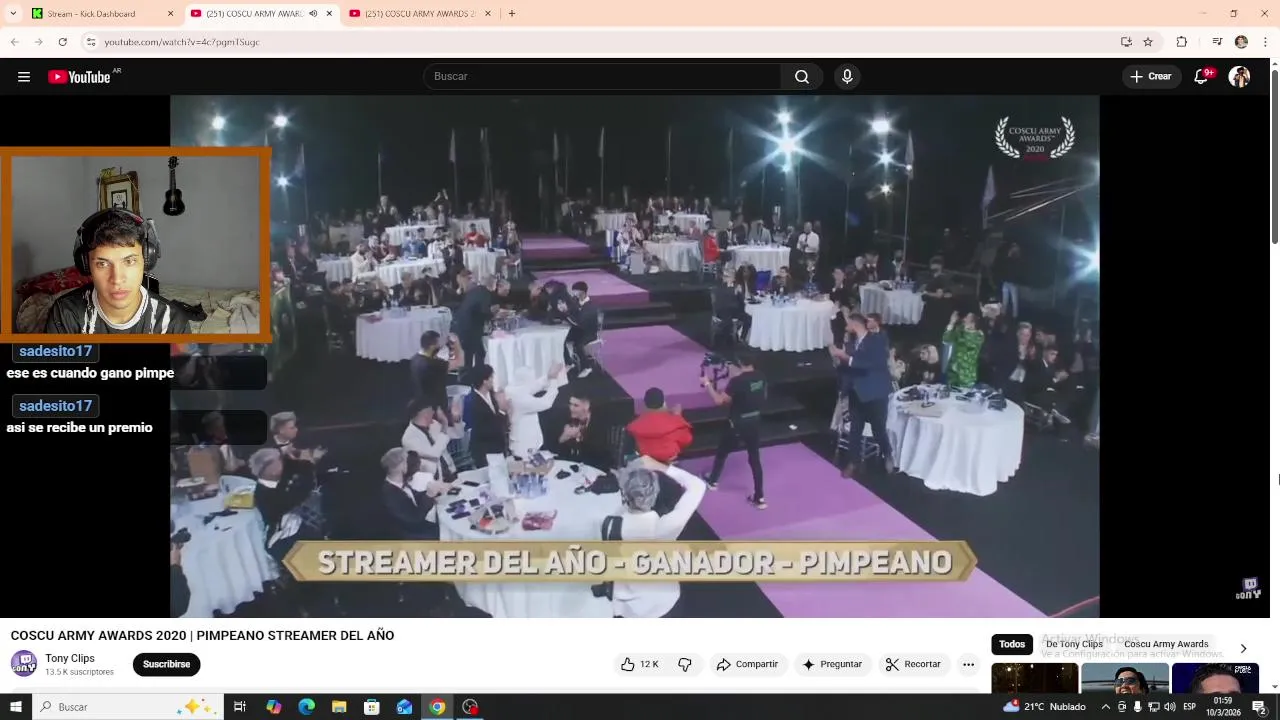
Task: Open the third suggested video thumbnail
Action: point(1215,678)
